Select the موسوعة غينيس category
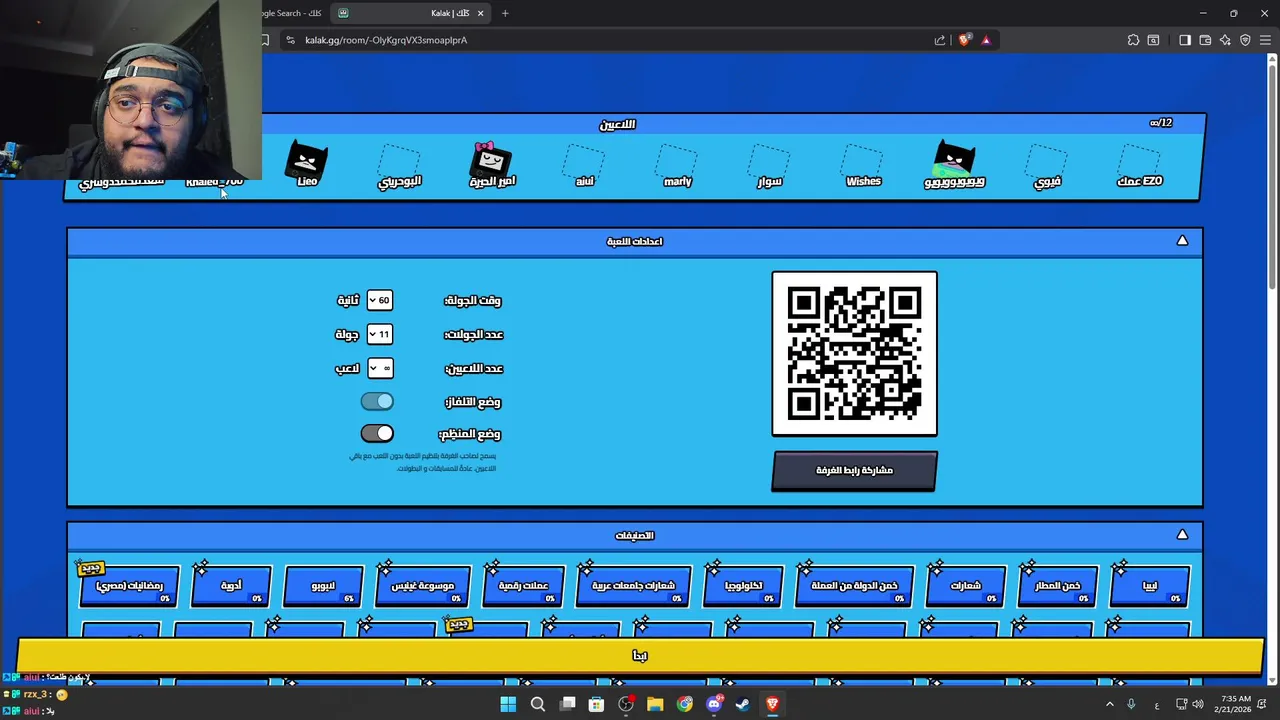Image resolution: width=1280 pixels, height=720 pixels. click(423, 586)
